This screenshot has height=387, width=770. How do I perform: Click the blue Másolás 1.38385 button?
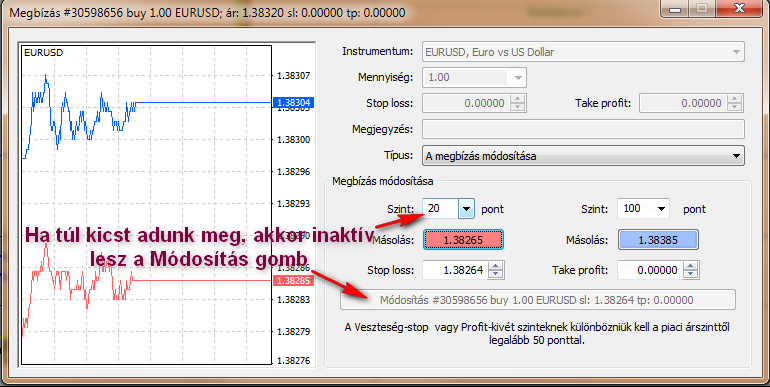pyautogui.click(x=658, y=240)
